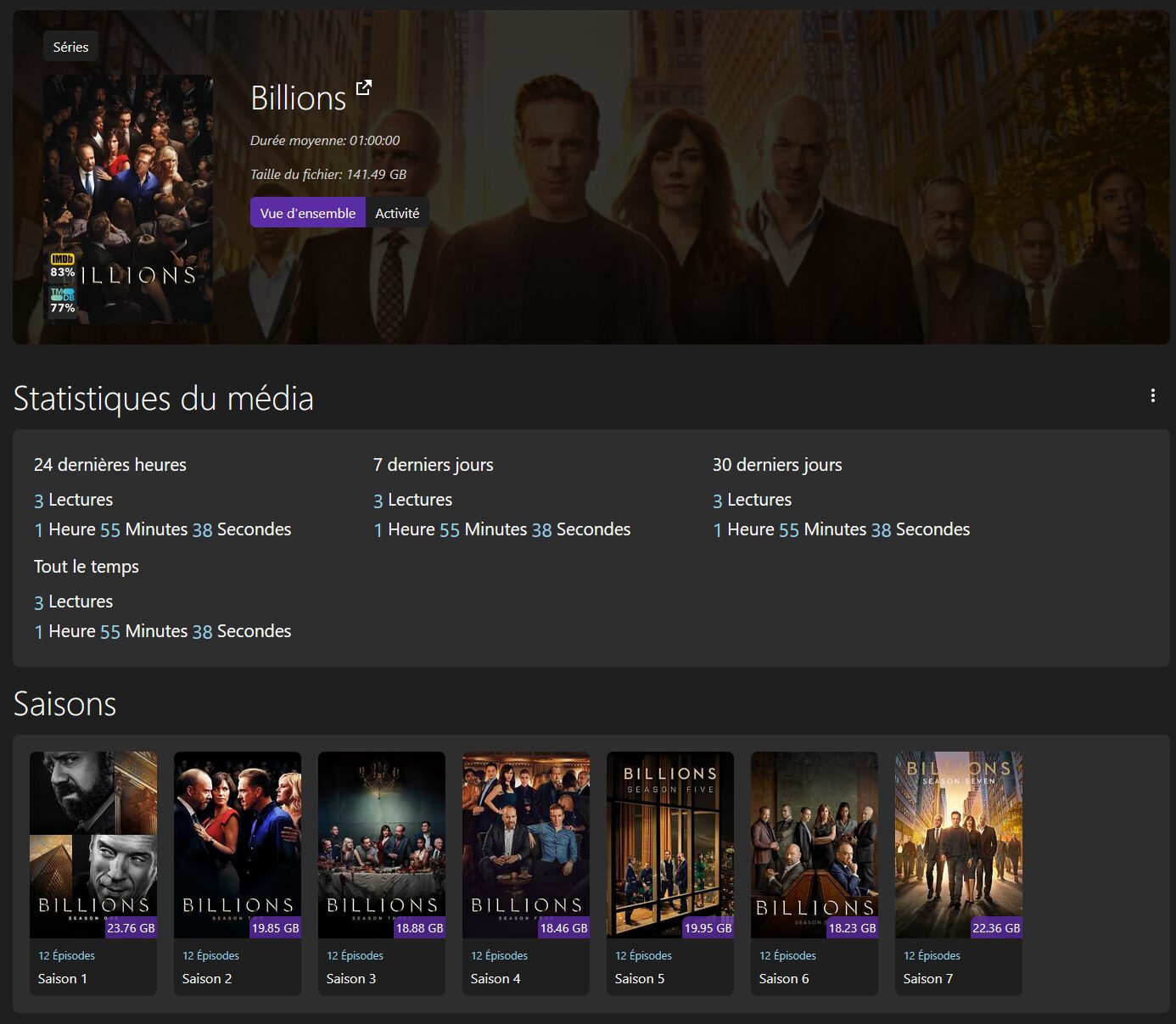Click the Saison 1 title link
Viewport: 1176px width, 1024px height.
[x=63, y=978]
